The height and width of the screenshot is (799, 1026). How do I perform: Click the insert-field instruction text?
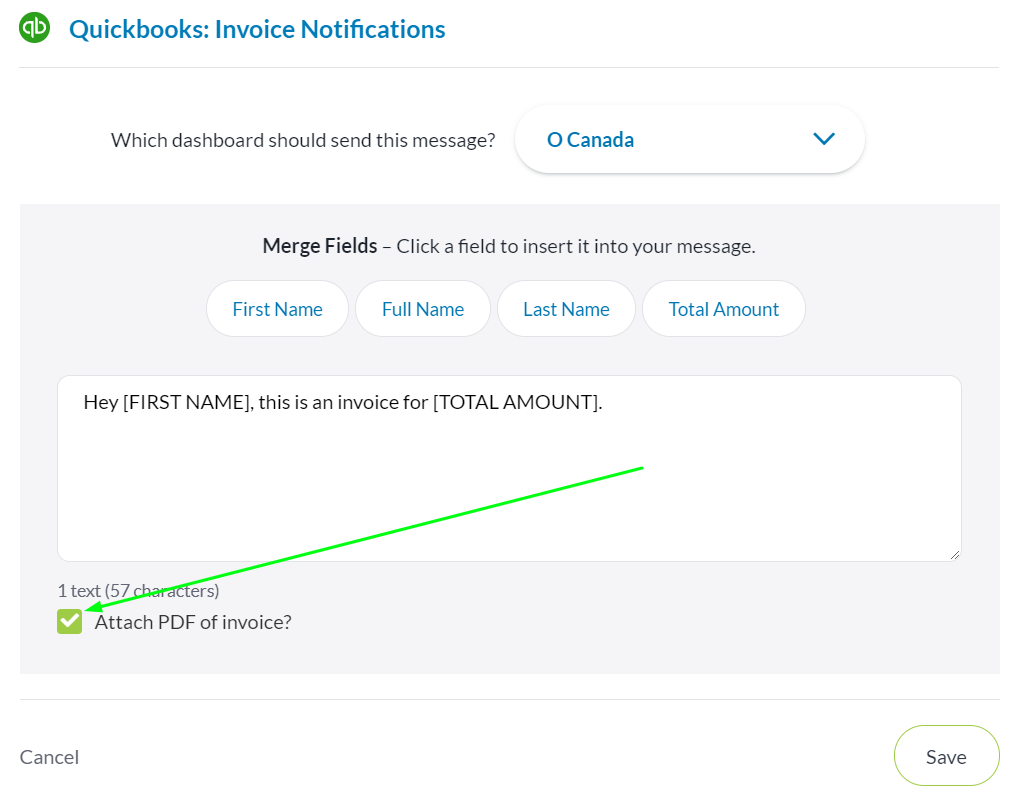click(576, 247)
